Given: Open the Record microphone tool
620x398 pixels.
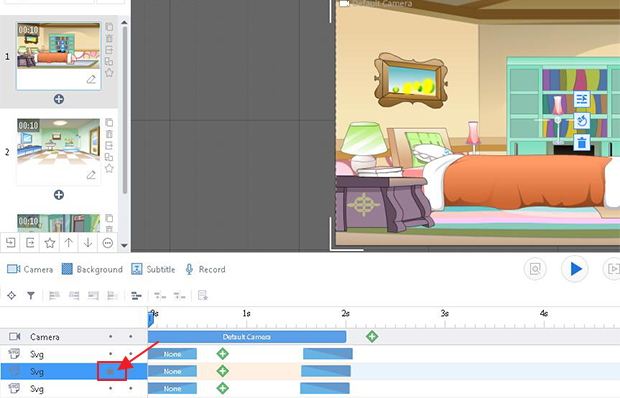Looking at the screenshot, I should [206, 270].
